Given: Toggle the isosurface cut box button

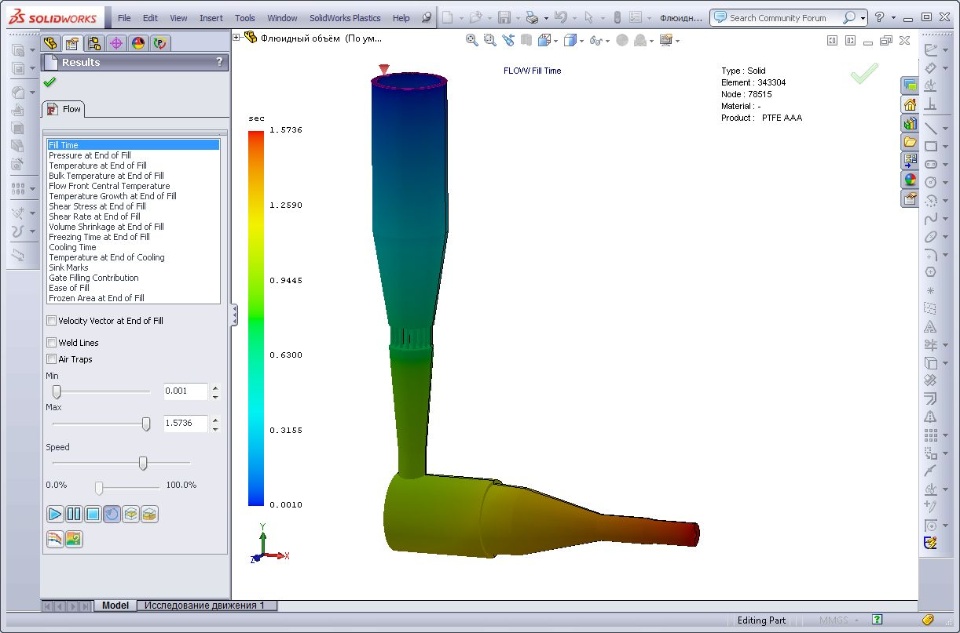Looking at the screenshot, I should 149,514.
